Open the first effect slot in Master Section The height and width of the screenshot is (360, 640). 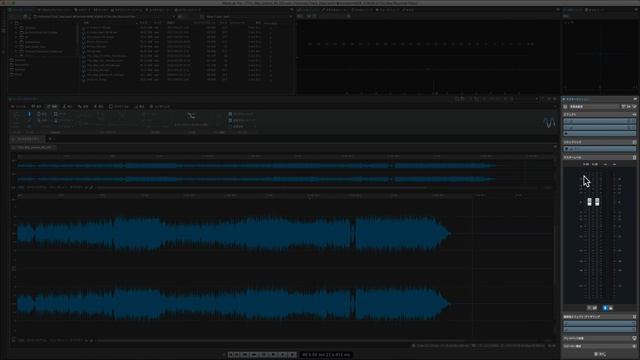599,121
